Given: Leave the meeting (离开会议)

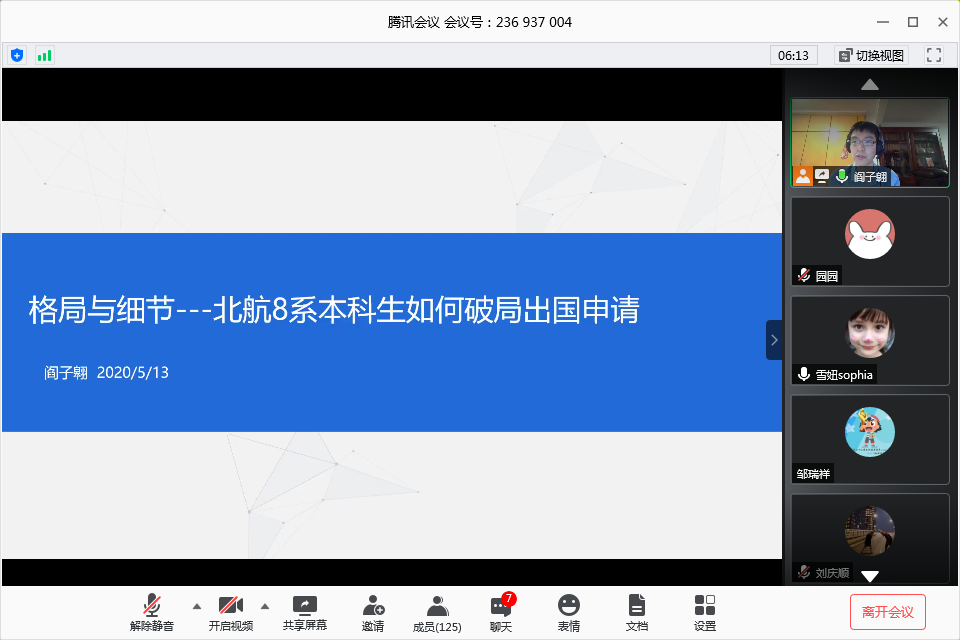Looking at the screenshot, I should click(888, 611).
